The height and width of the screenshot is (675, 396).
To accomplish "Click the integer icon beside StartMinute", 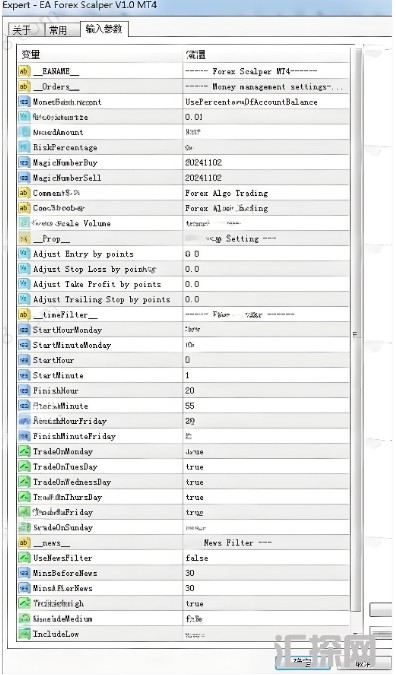I will point(24,375).
